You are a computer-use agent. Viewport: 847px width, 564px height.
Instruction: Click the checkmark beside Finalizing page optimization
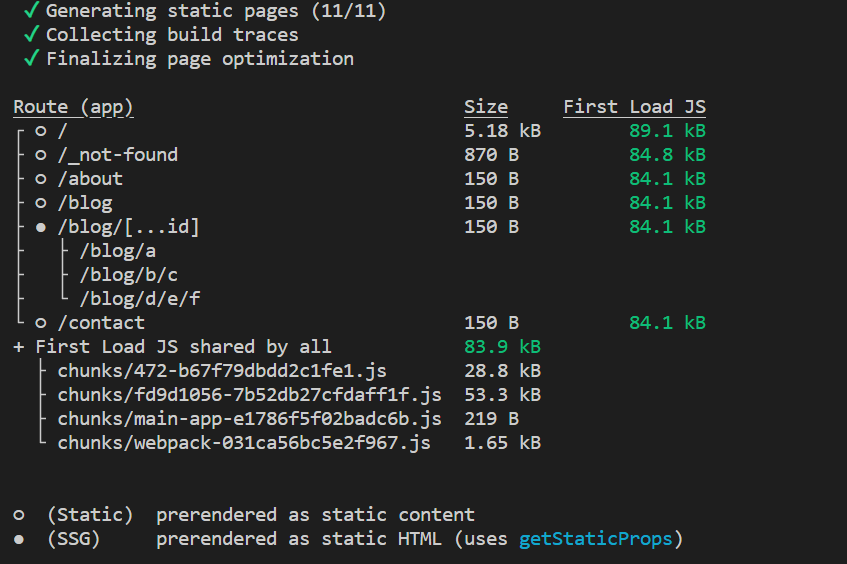[31, 58]
